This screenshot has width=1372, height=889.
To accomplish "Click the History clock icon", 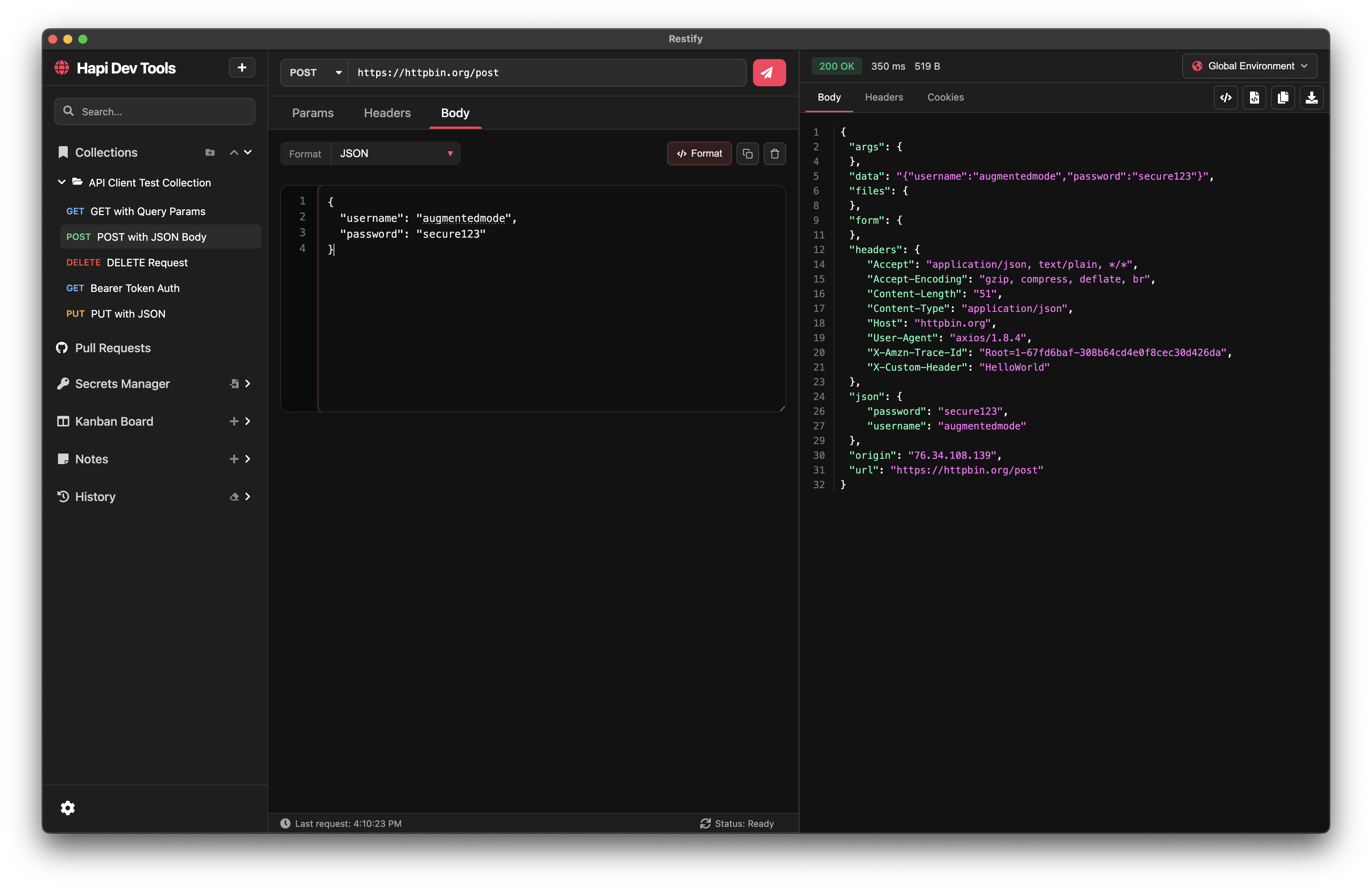I will coord(63,497).
